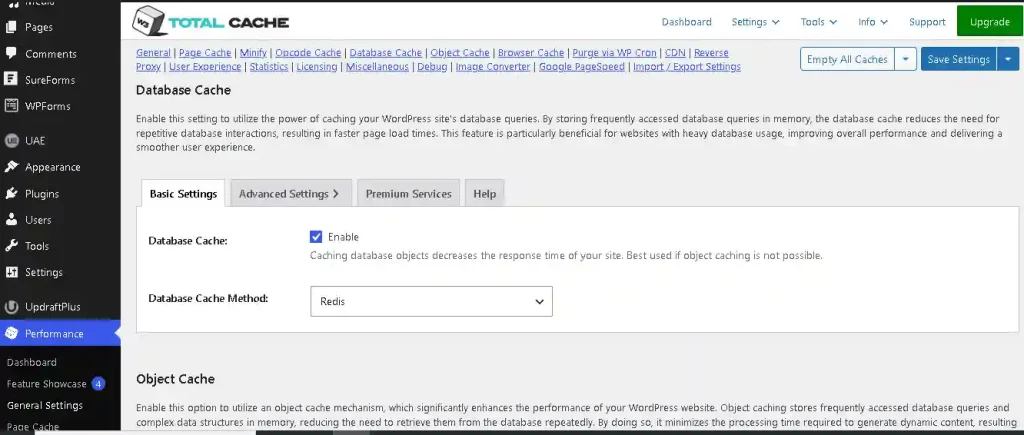Jump to Licensing section link
The image size is (1024, 435).
(317, 67)
